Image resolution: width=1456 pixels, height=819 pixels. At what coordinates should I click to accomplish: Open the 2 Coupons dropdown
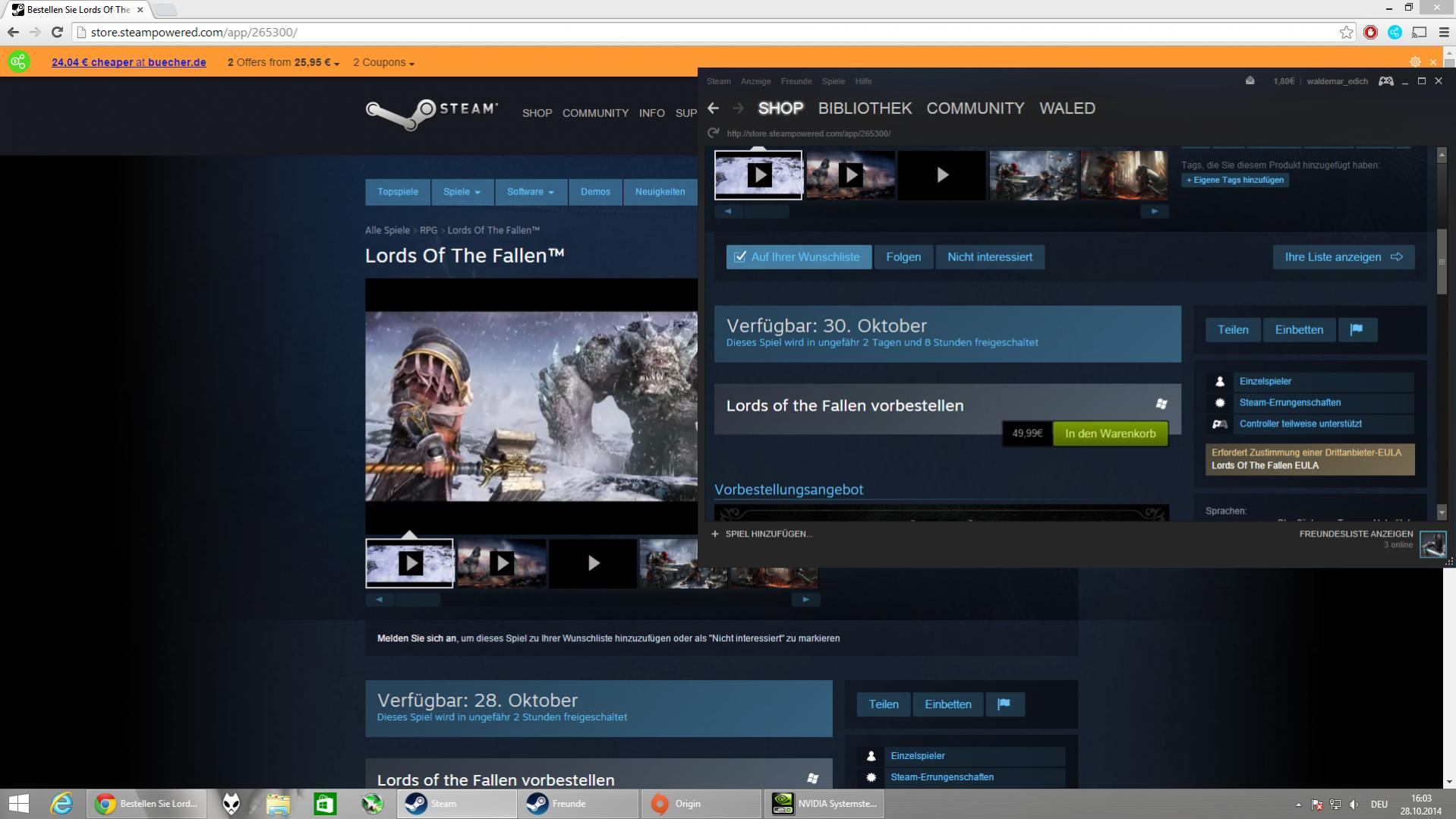coord(383,63)
